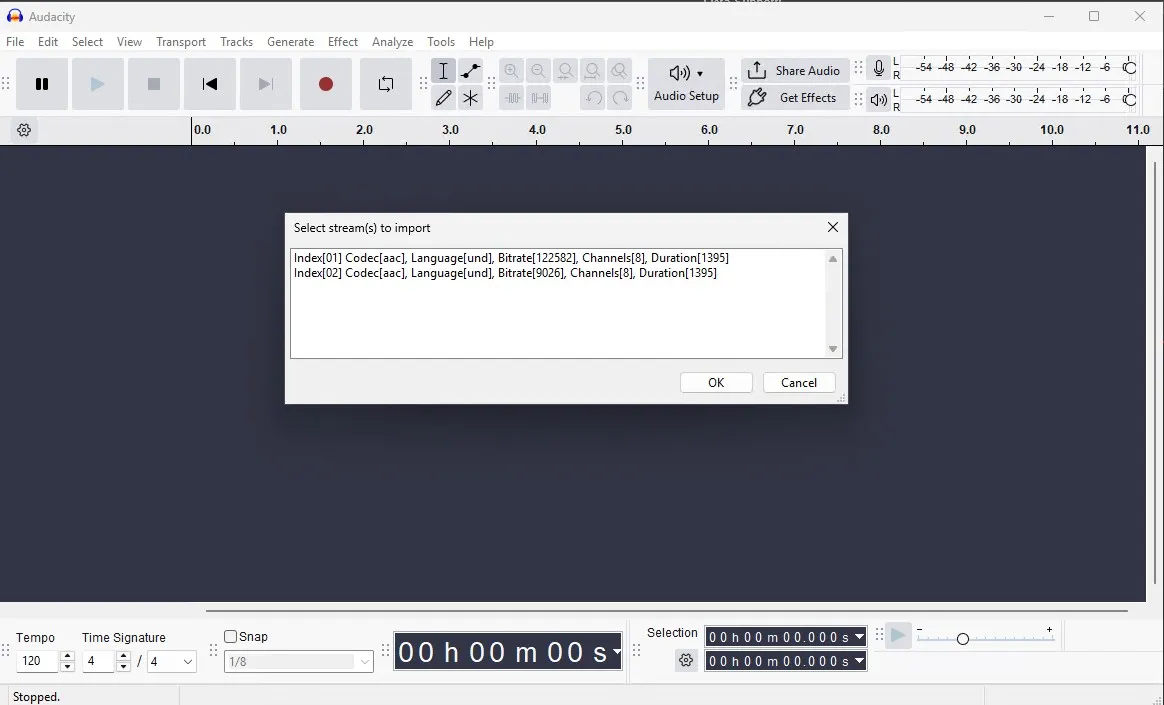
Task: Open the Generate menu
Action: (290, 42)
